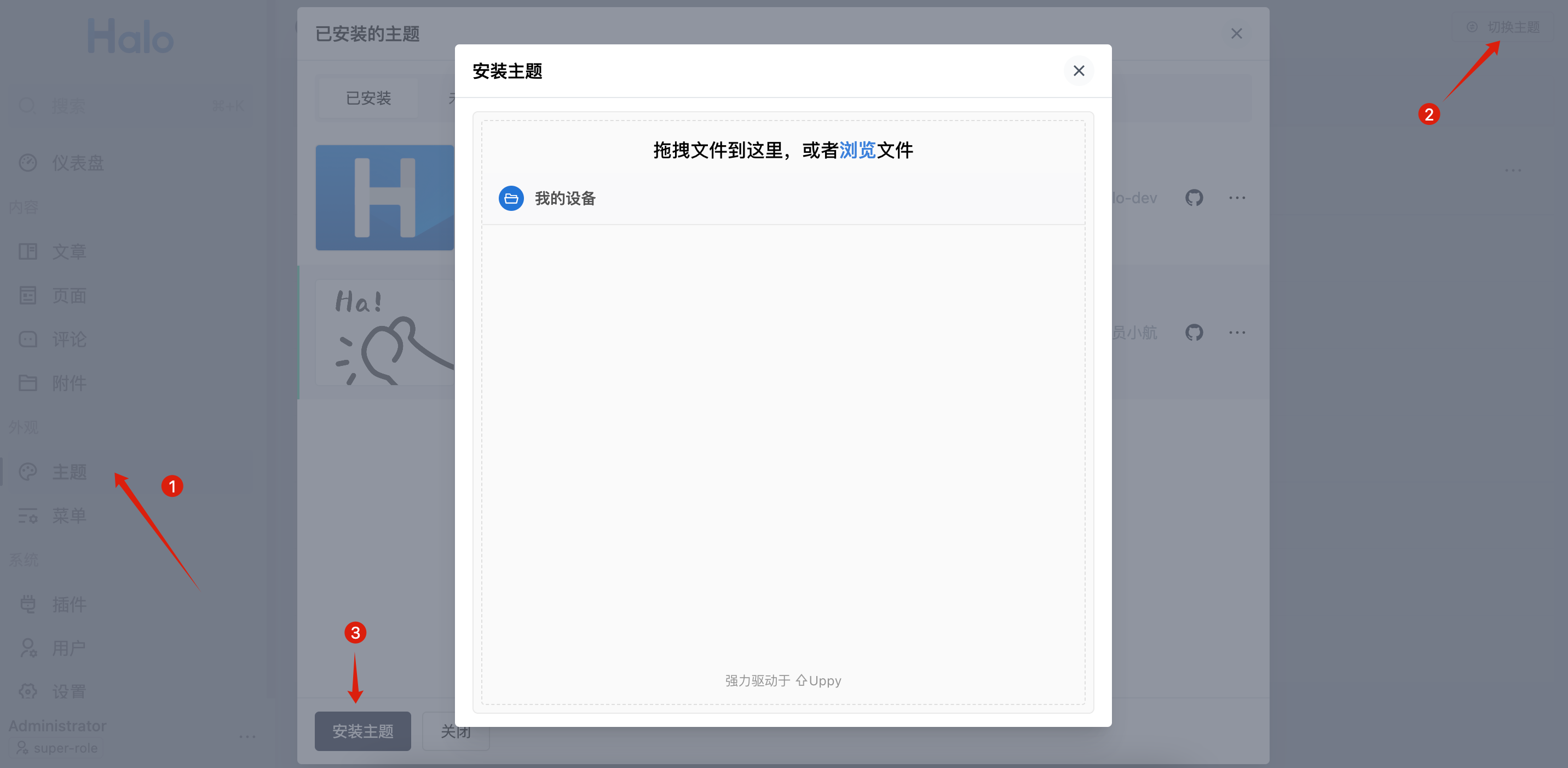Go to posts (文章) in sidebar
This screenshot has width=1568, height=768.
point(69,251)
